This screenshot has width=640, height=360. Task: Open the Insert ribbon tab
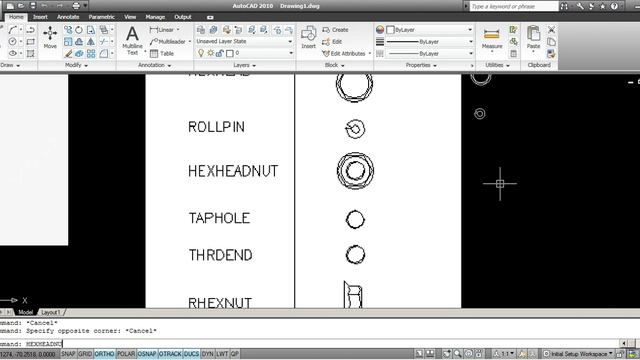(40, 17)
